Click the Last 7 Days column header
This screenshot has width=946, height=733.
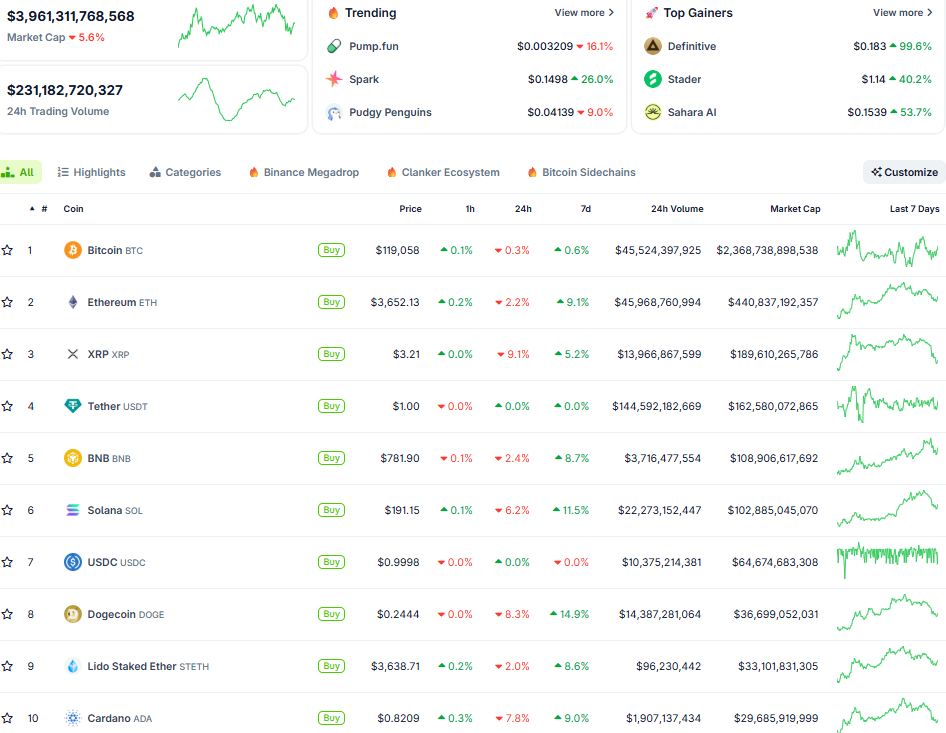click(915, 209)
